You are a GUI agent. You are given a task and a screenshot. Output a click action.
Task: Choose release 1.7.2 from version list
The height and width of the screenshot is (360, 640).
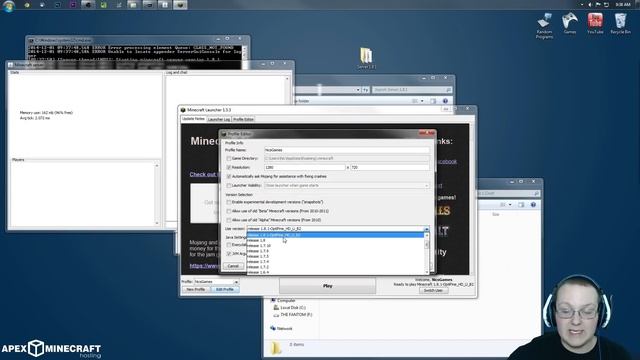click(x=335, y=267)
